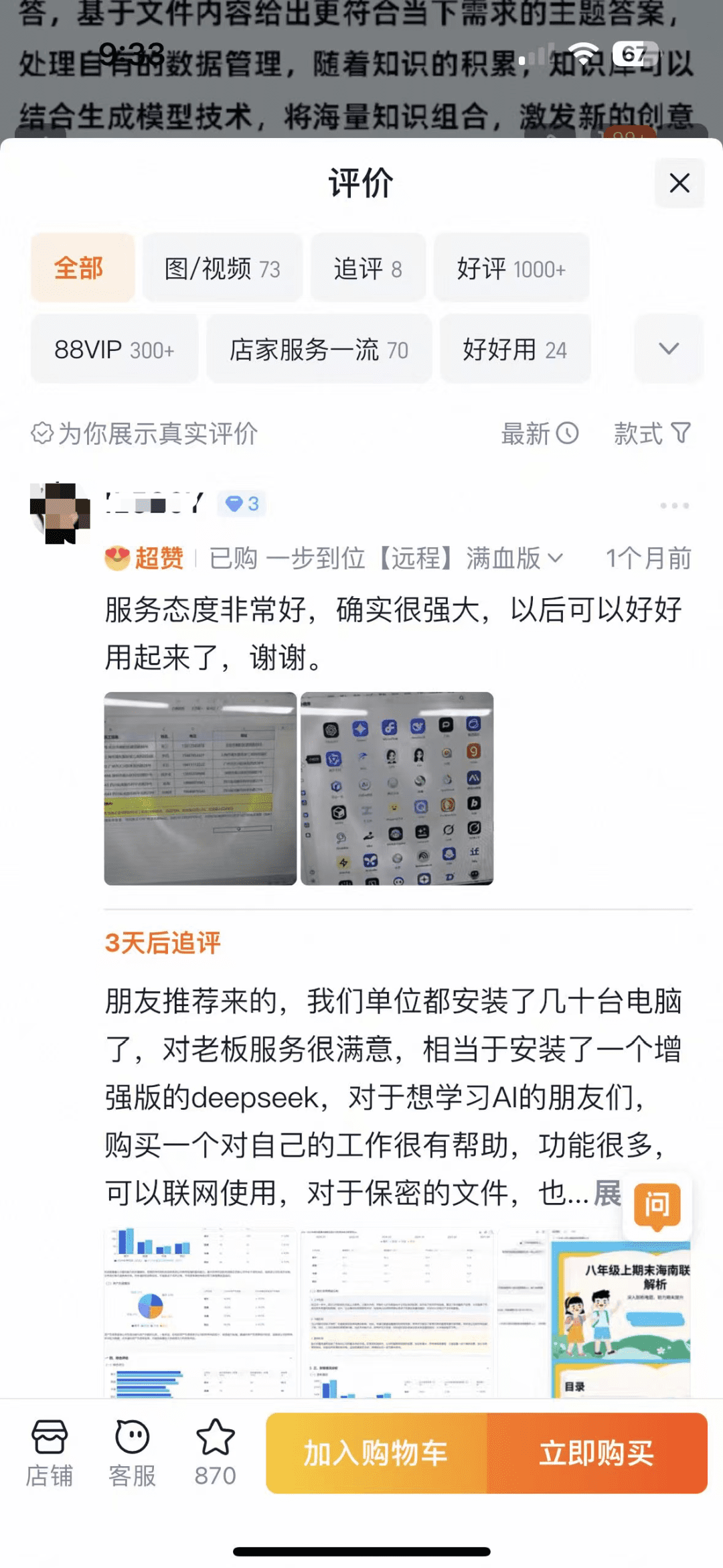
Task: Tap 加入购物车 add to cart
Action: (x=376, y=1453)
